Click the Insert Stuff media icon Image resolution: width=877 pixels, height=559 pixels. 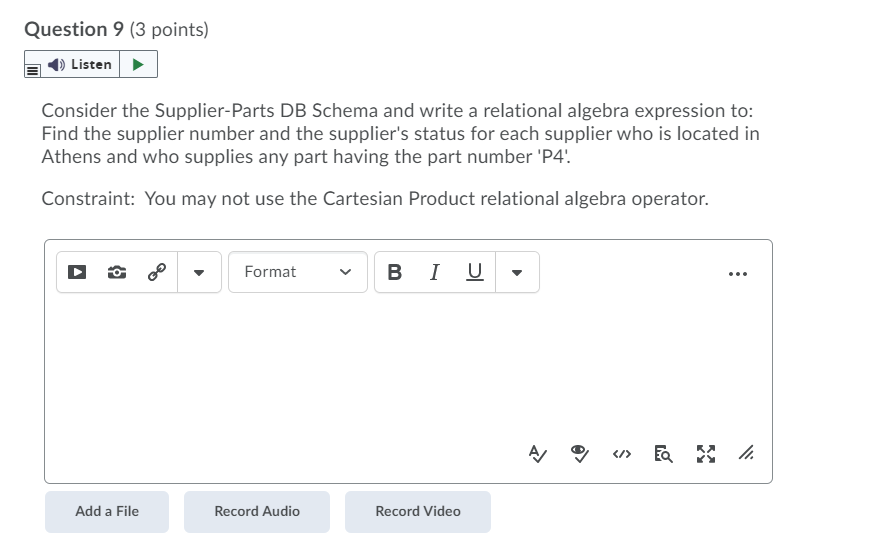[77, 272]
